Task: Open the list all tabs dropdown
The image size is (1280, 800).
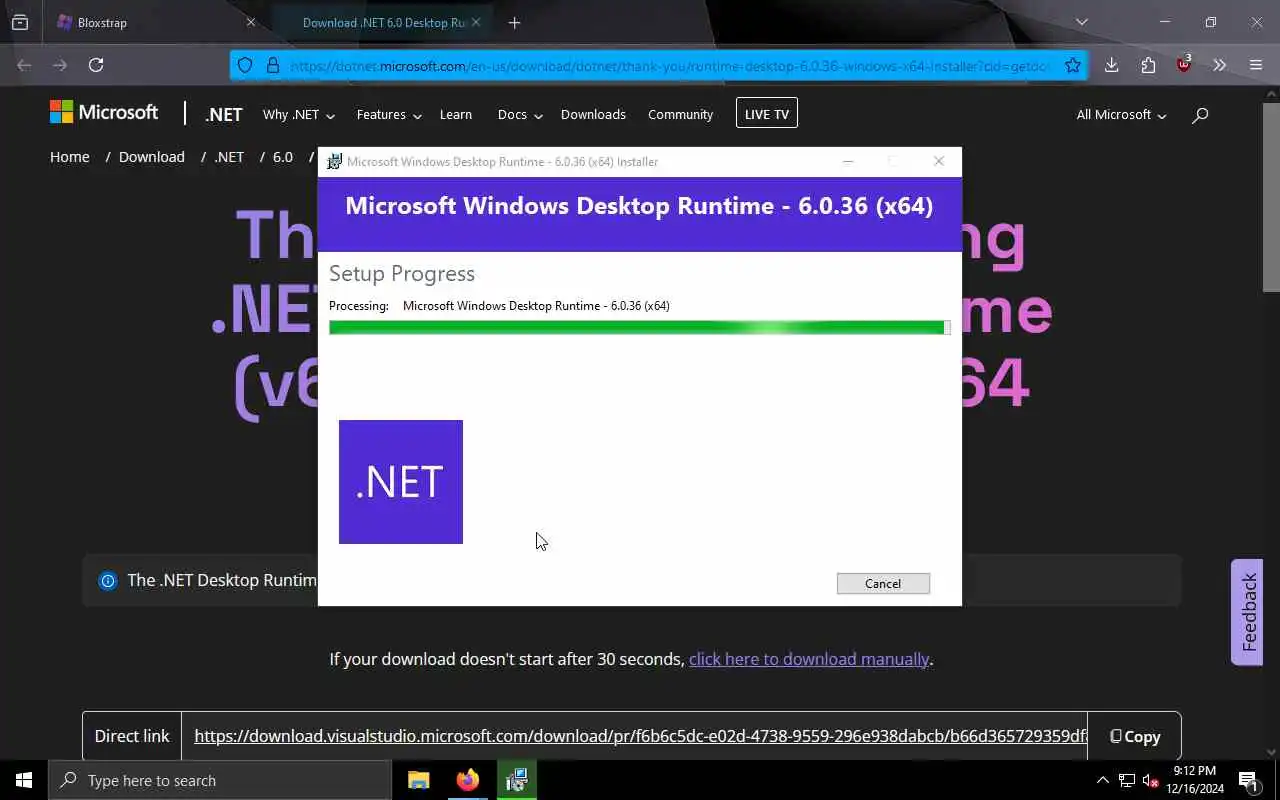Action: 1081,22
